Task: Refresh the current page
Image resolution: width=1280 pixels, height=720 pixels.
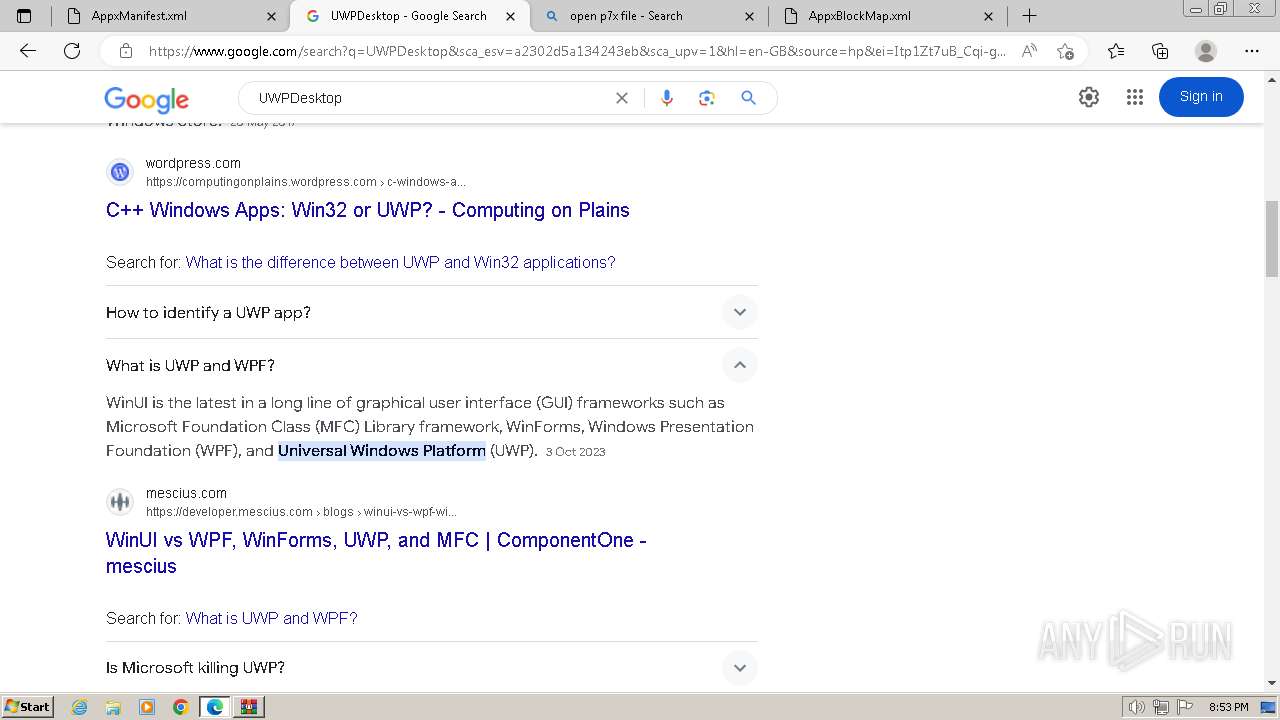Action: point(72,51)
